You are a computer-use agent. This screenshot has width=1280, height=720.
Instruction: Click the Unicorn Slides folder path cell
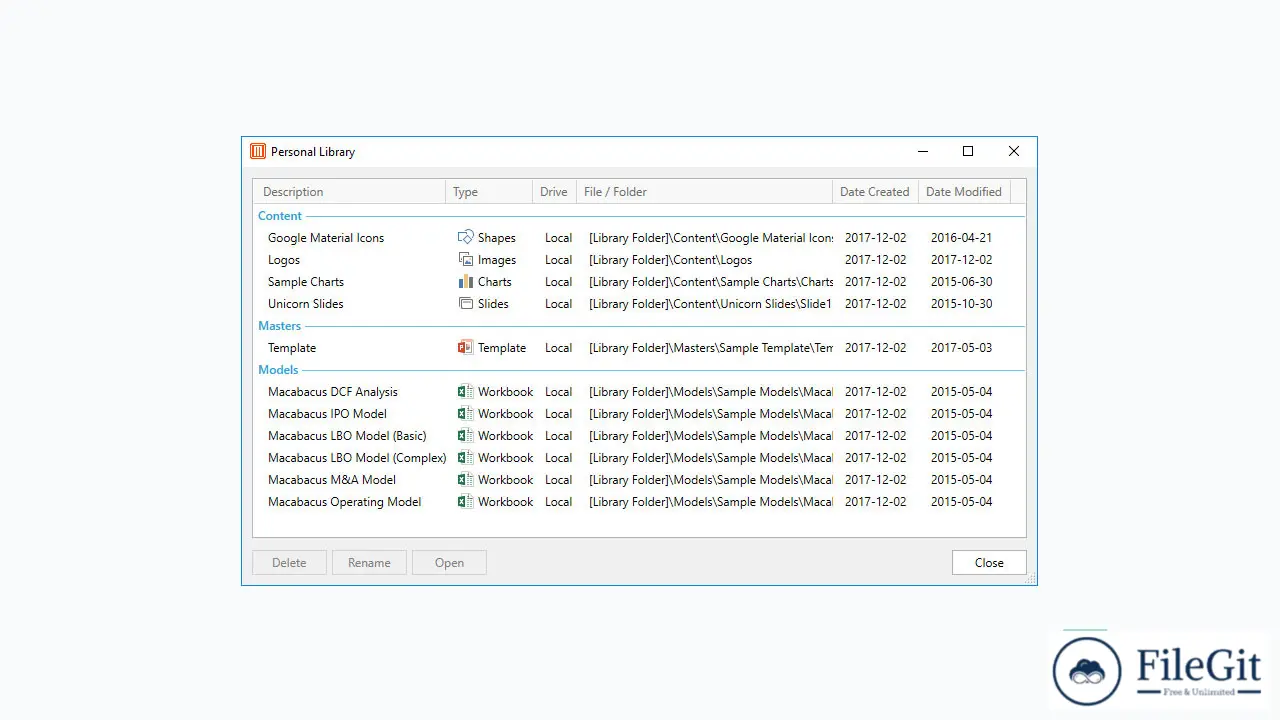[710, 304]
